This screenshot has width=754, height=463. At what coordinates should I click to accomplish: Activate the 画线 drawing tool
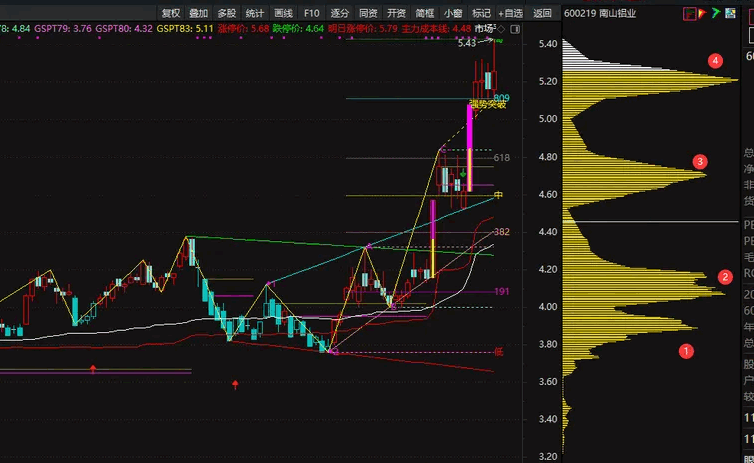point(283,13)
